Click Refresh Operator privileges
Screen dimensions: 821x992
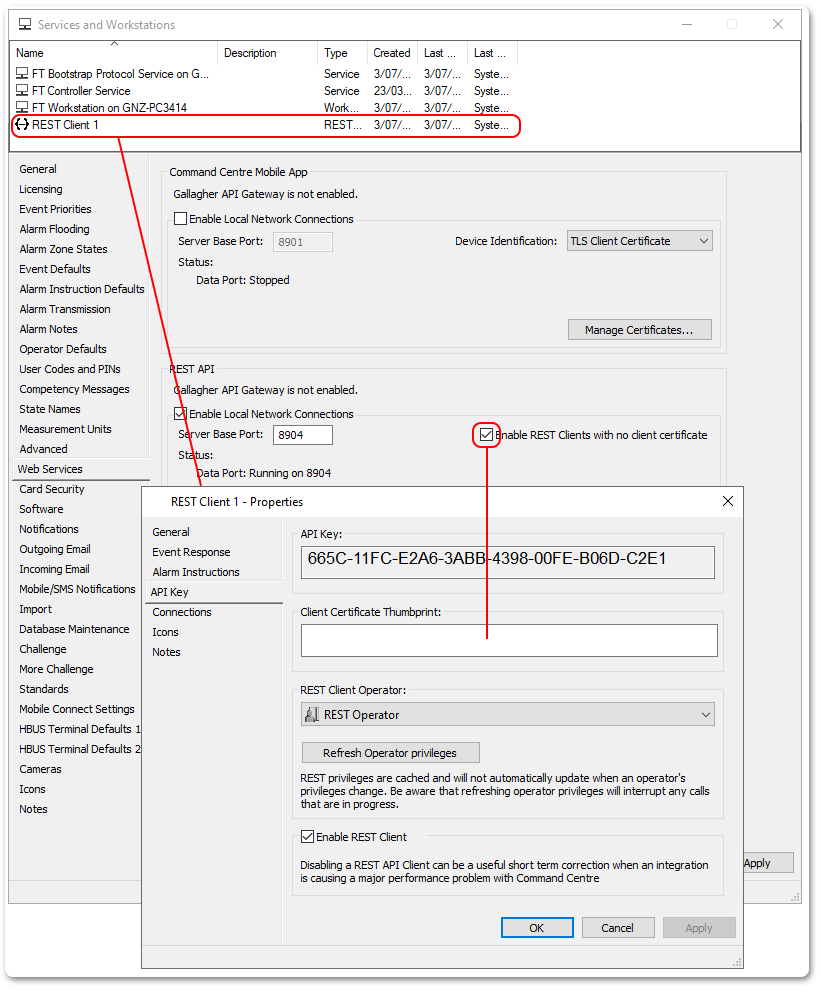coord(390,753)
